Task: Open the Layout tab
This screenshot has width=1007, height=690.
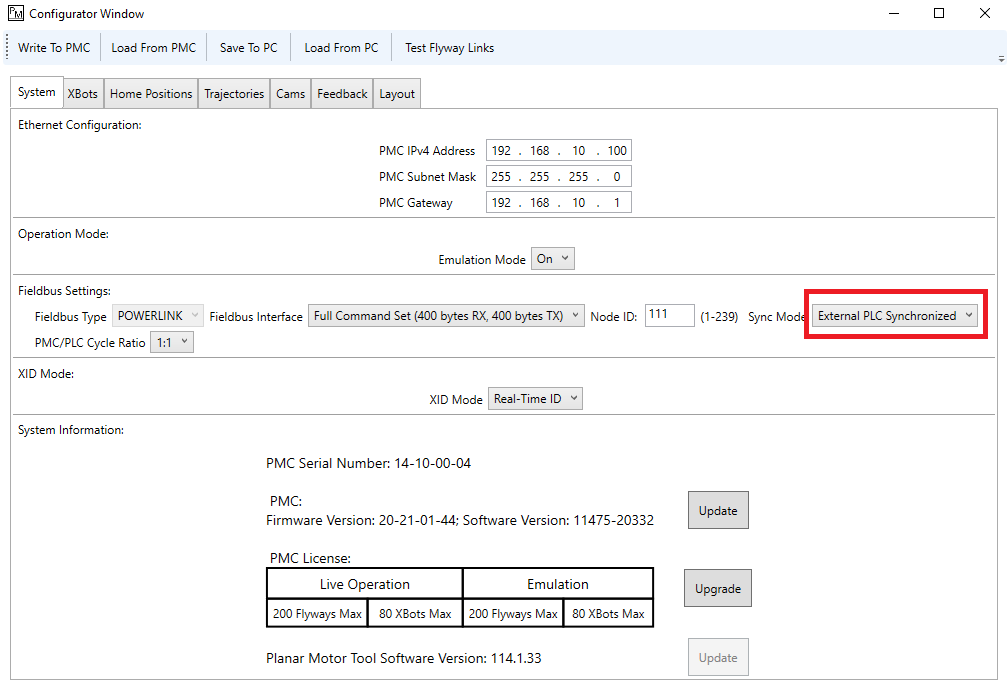Action: coord(397,94)
